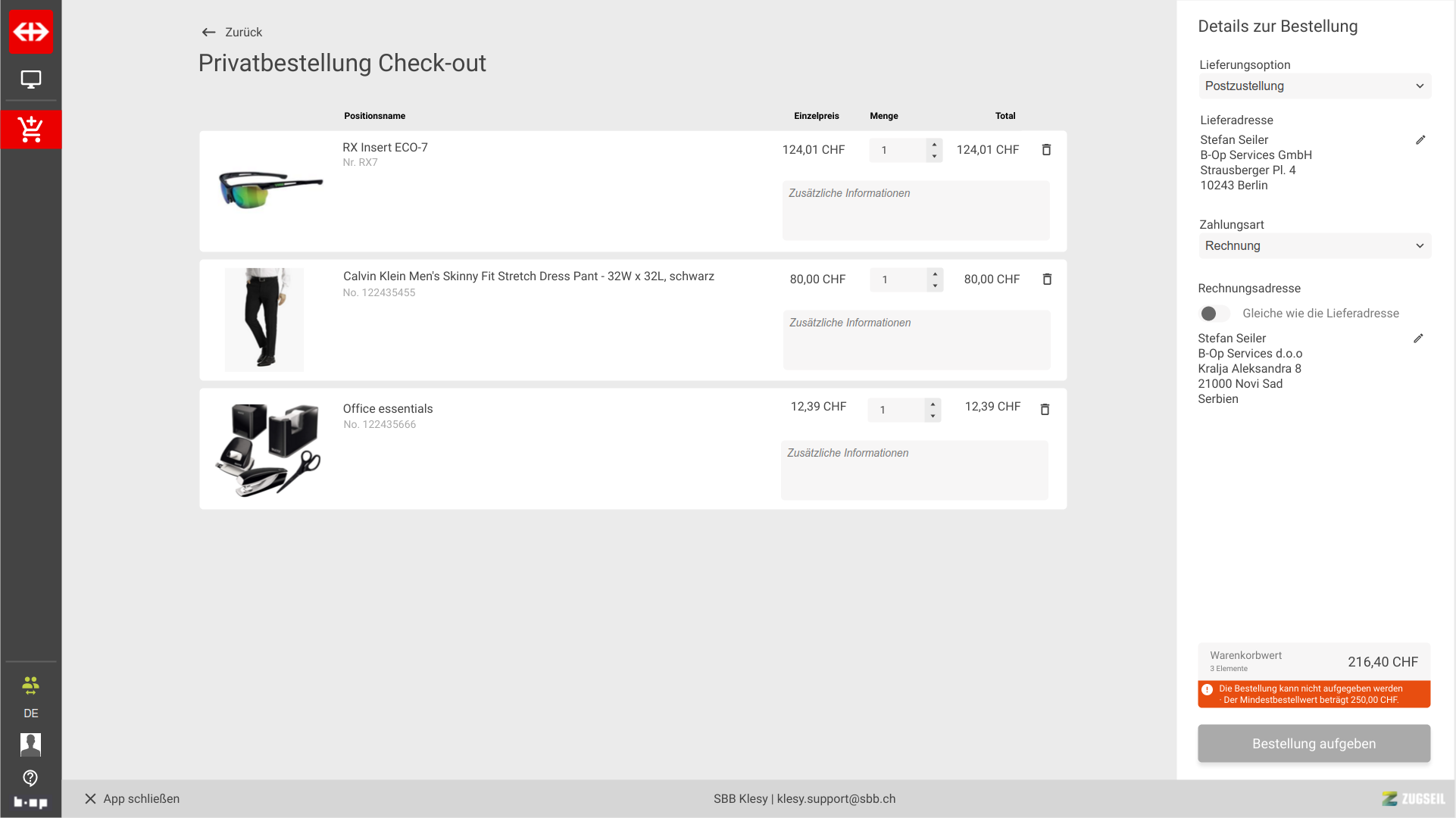
Task: Edit the Lieferadresse with pencil icon
Action: tap(1420, 140)
